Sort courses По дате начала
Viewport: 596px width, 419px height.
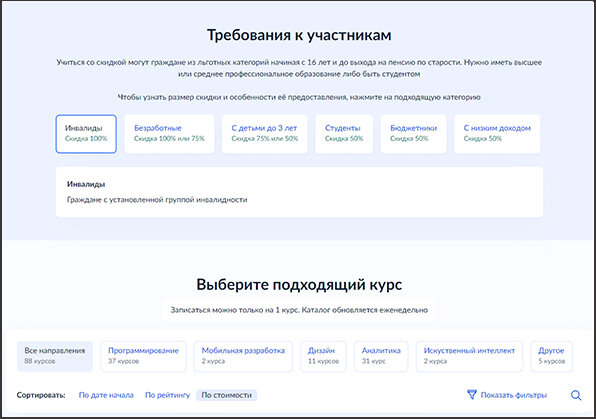click(106, 395)
